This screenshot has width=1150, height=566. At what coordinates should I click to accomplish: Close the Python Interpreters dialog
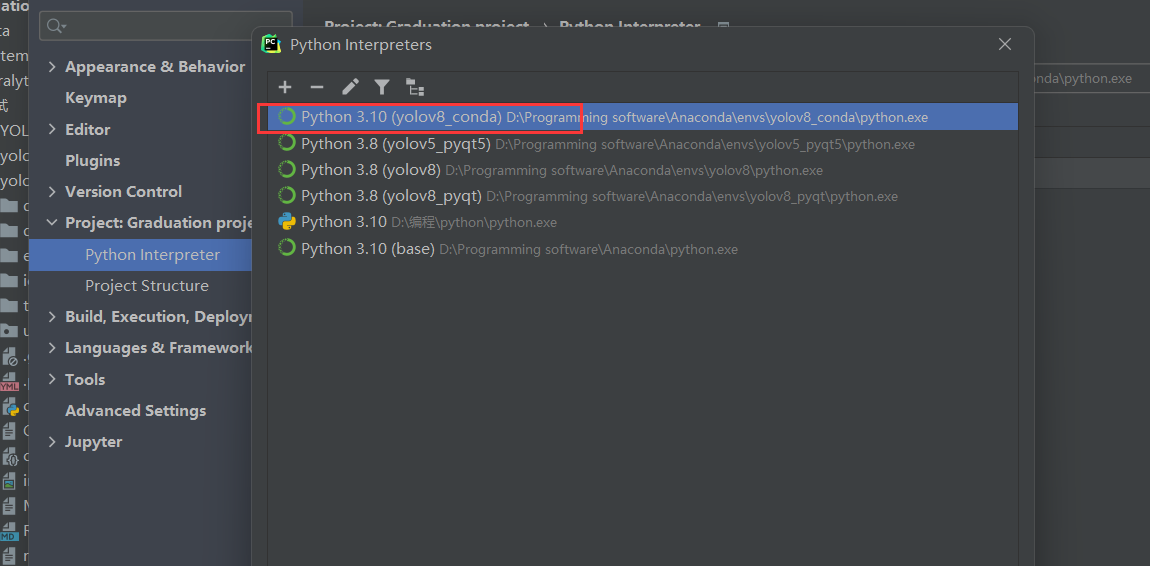(x=1005, y=45)
